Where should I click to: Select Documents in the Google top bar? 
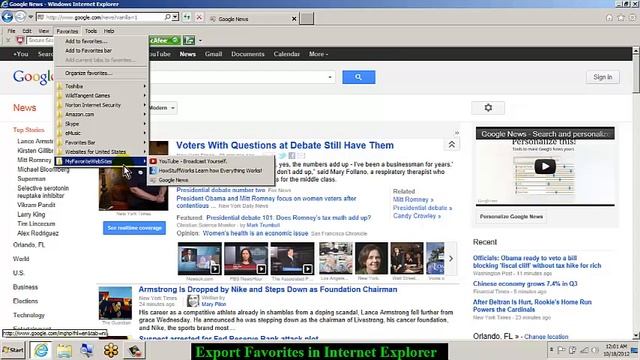tap(248, 54)
